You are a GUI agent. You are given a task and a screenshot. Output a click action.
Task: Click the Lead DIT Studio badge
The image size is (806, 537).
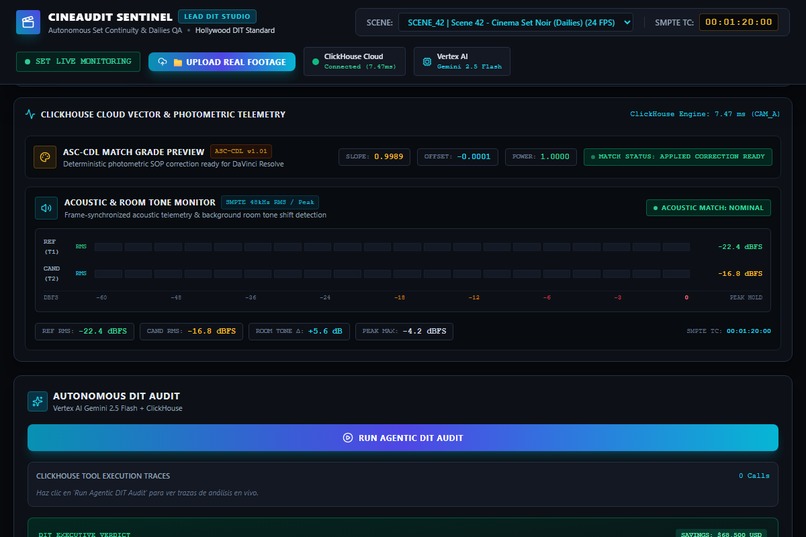[x=217, y=16]
